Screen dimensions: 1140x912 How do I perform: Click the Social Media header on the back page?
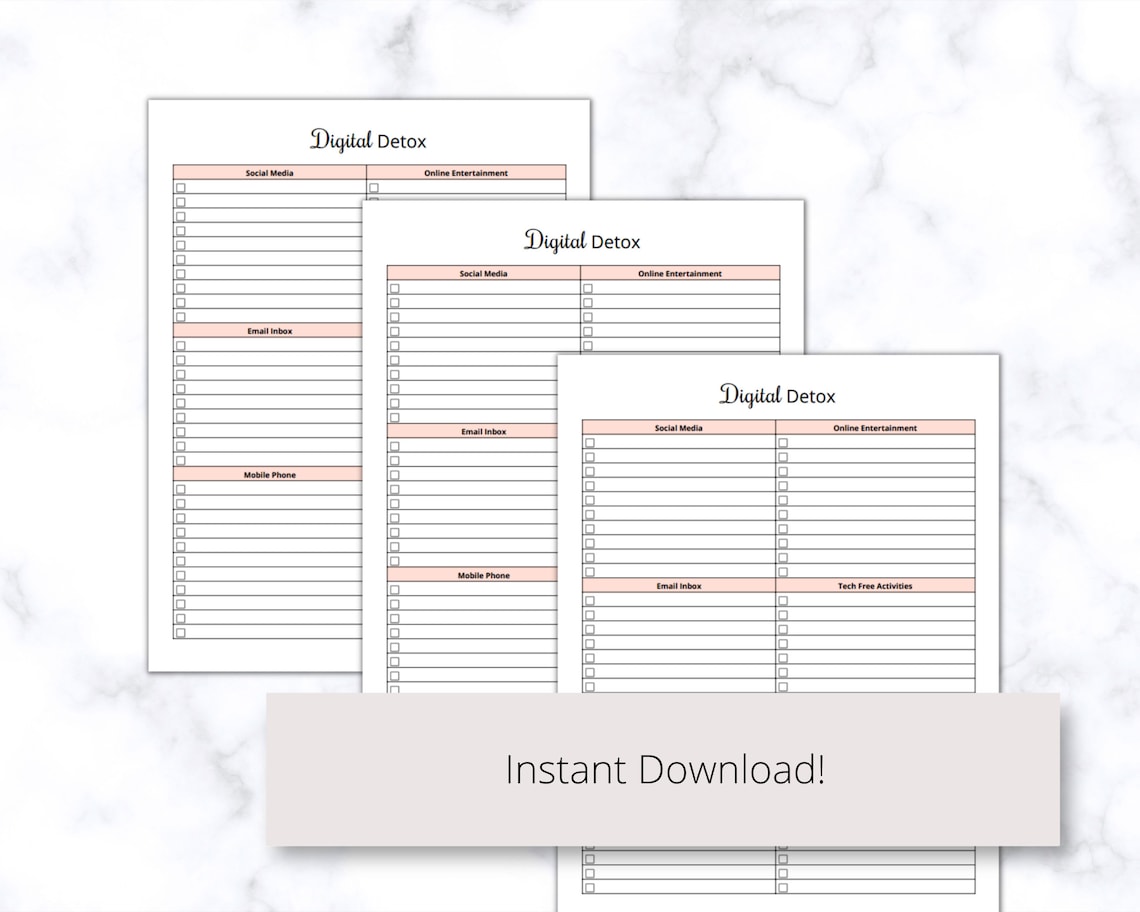(268, 172)
